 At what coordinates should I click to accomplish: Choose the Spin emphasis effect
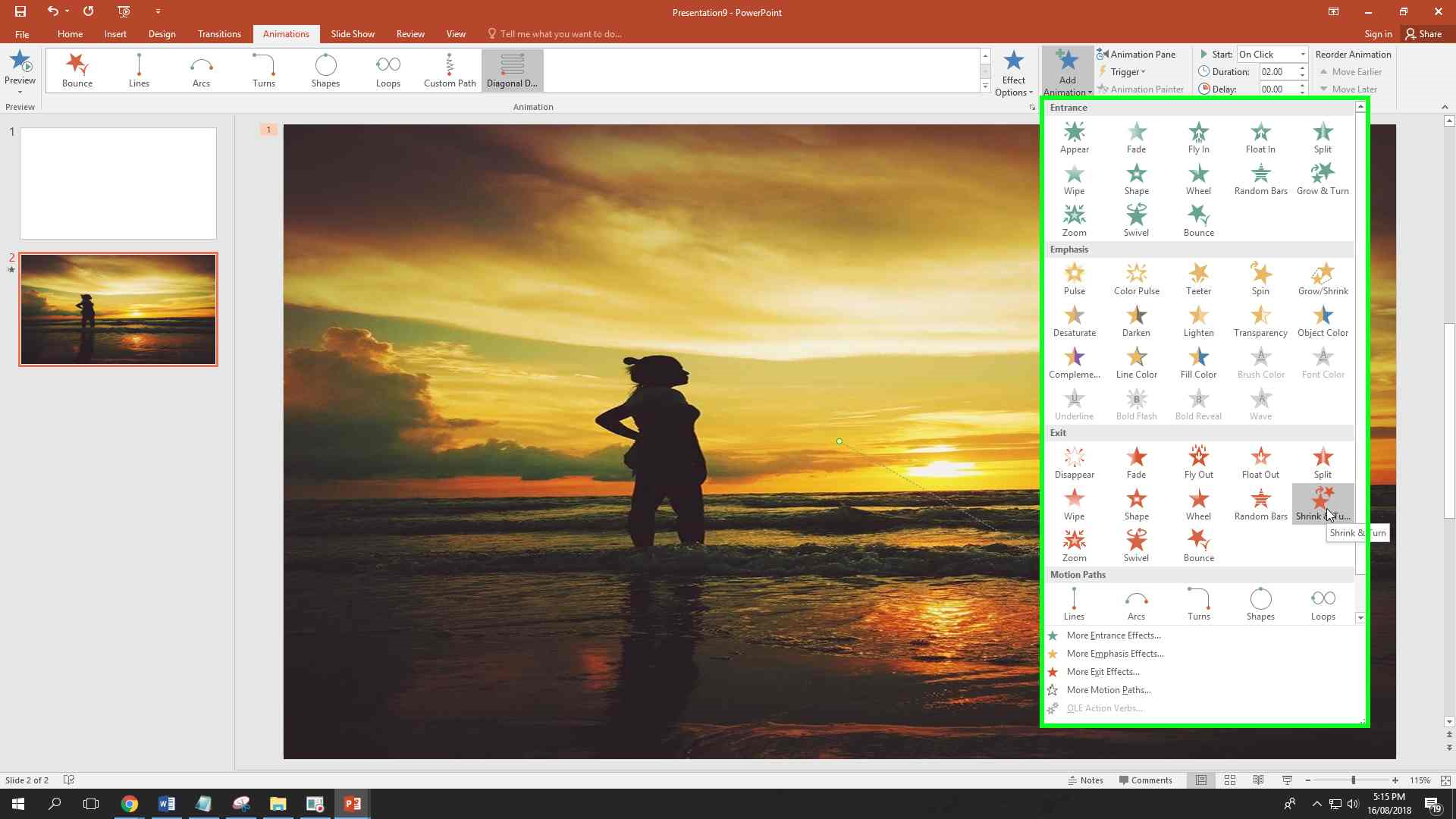click(1260, 279)
